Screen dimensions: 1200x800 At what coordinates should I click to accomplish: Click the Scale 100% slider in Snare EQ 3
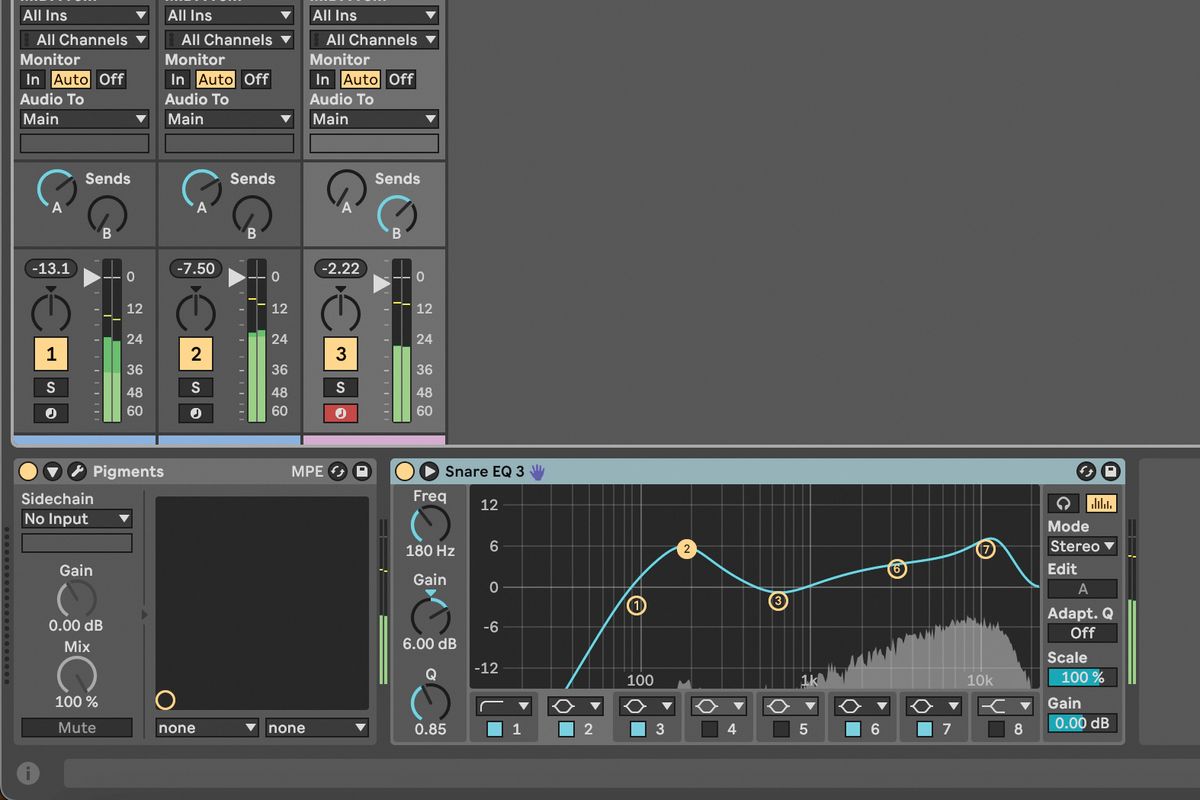[1082, 677]
